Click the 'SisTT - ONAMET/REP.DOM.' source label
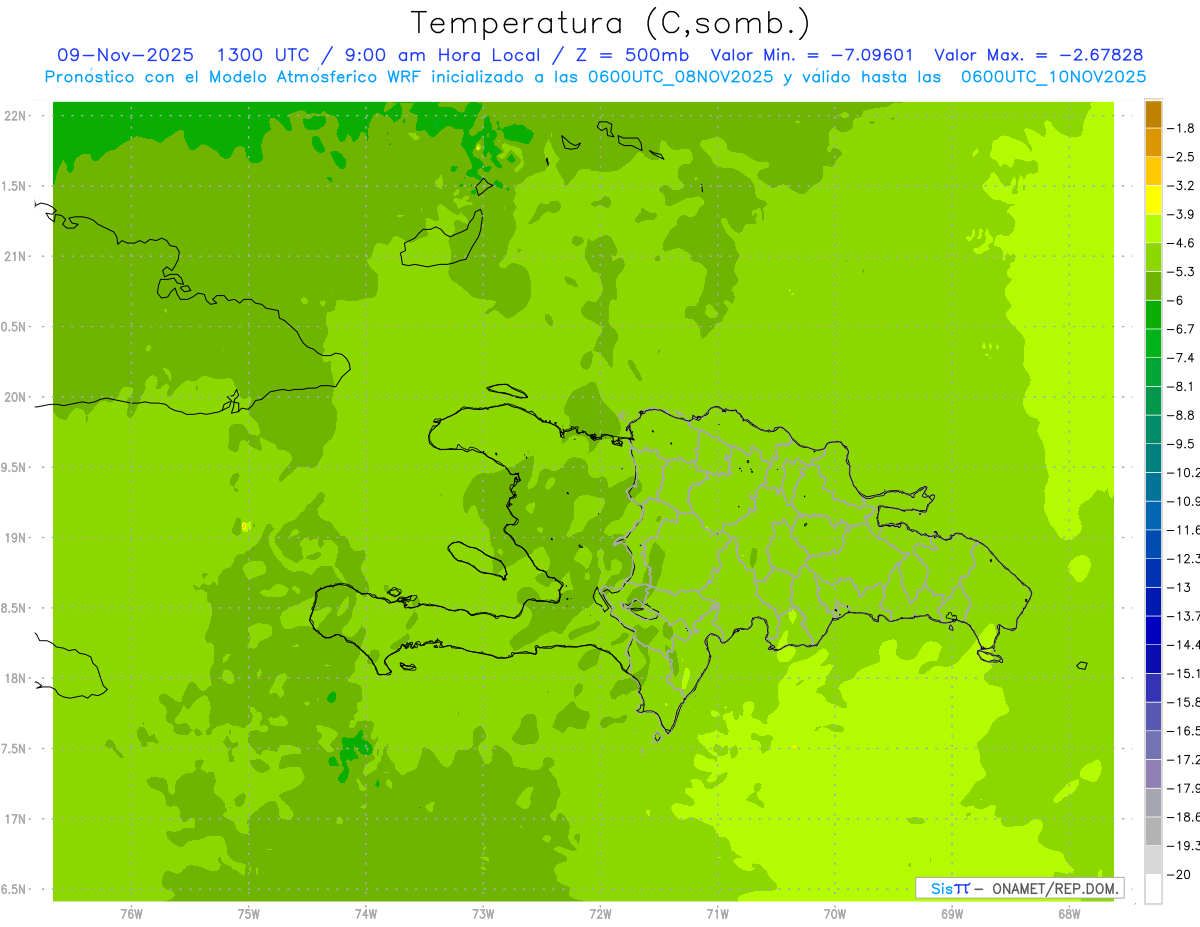1200x927 pixels. tap(1019, 888)
